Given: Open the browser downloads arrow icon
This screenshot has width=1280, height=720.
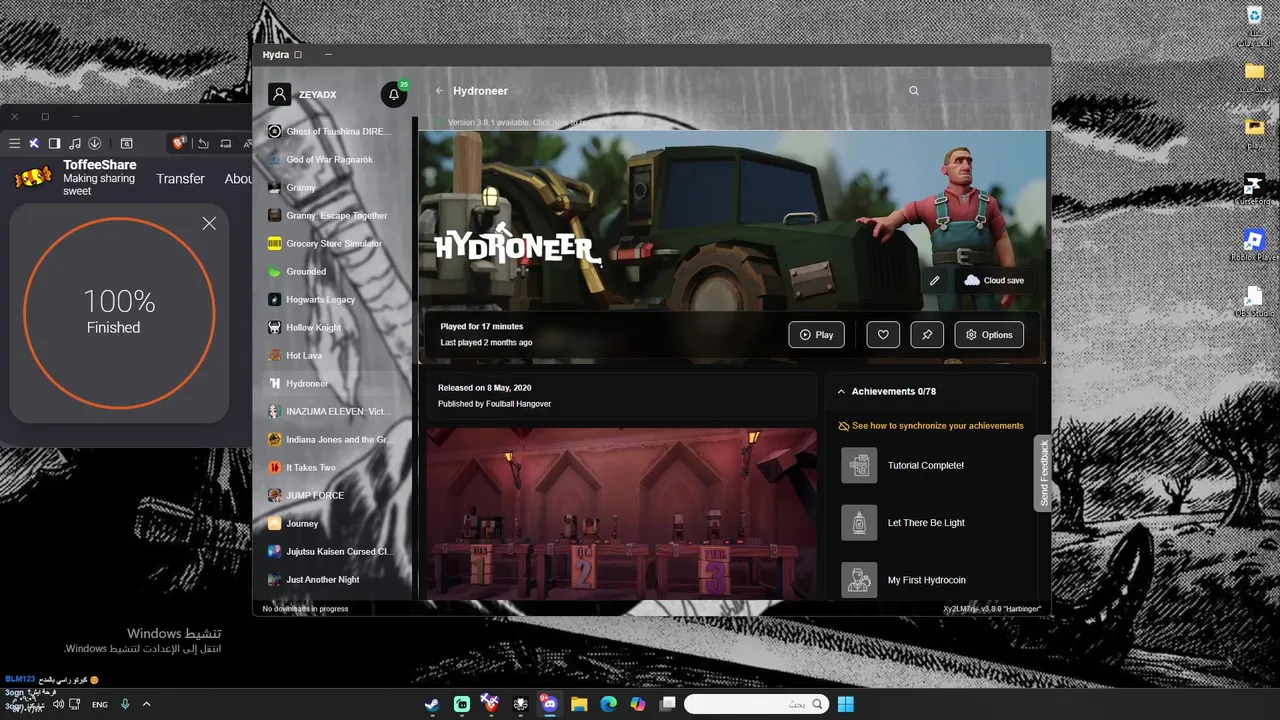Looking at the screenshot, I should 95,144.
